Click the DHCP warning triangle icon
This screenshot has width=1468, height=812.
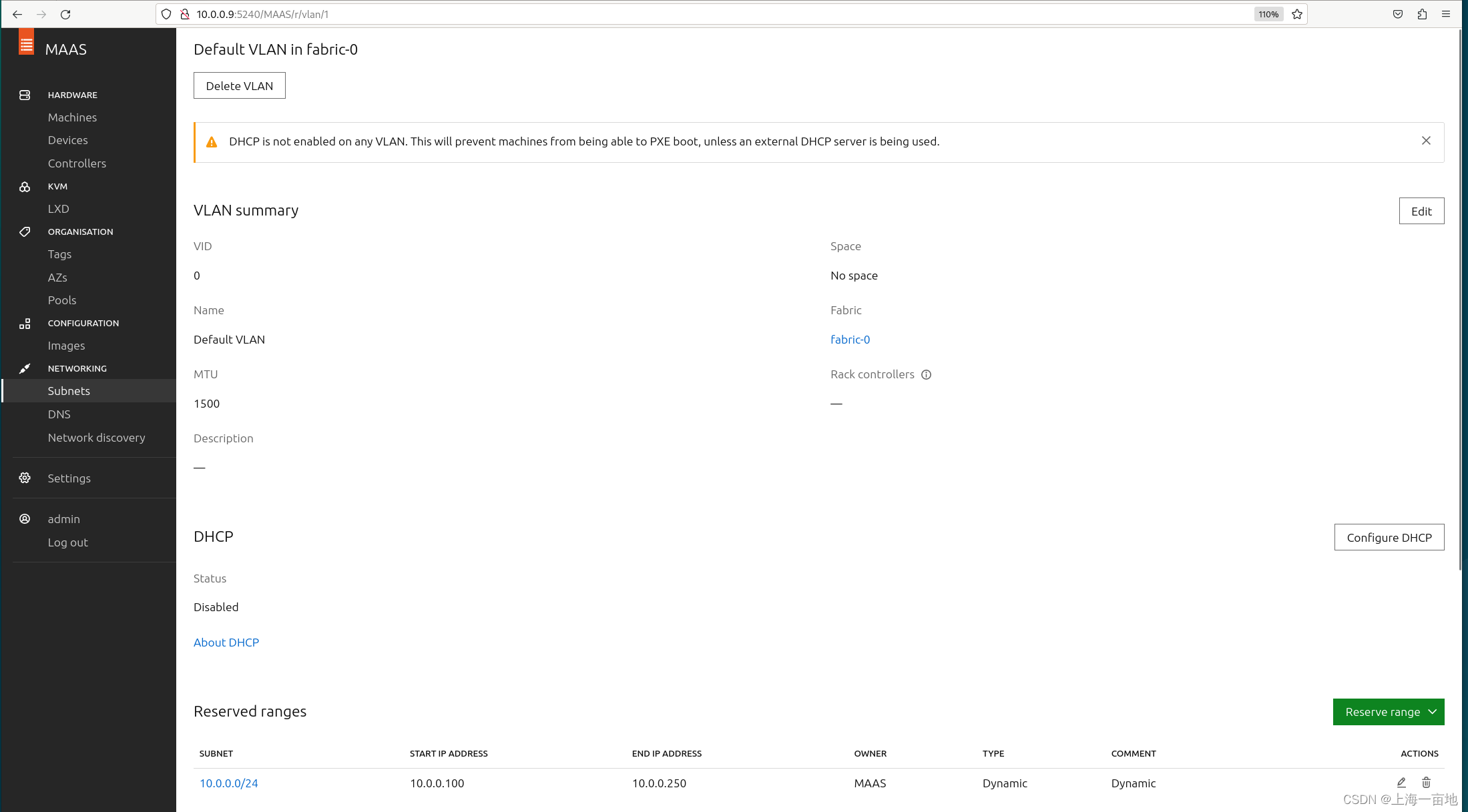pos(212,142)
